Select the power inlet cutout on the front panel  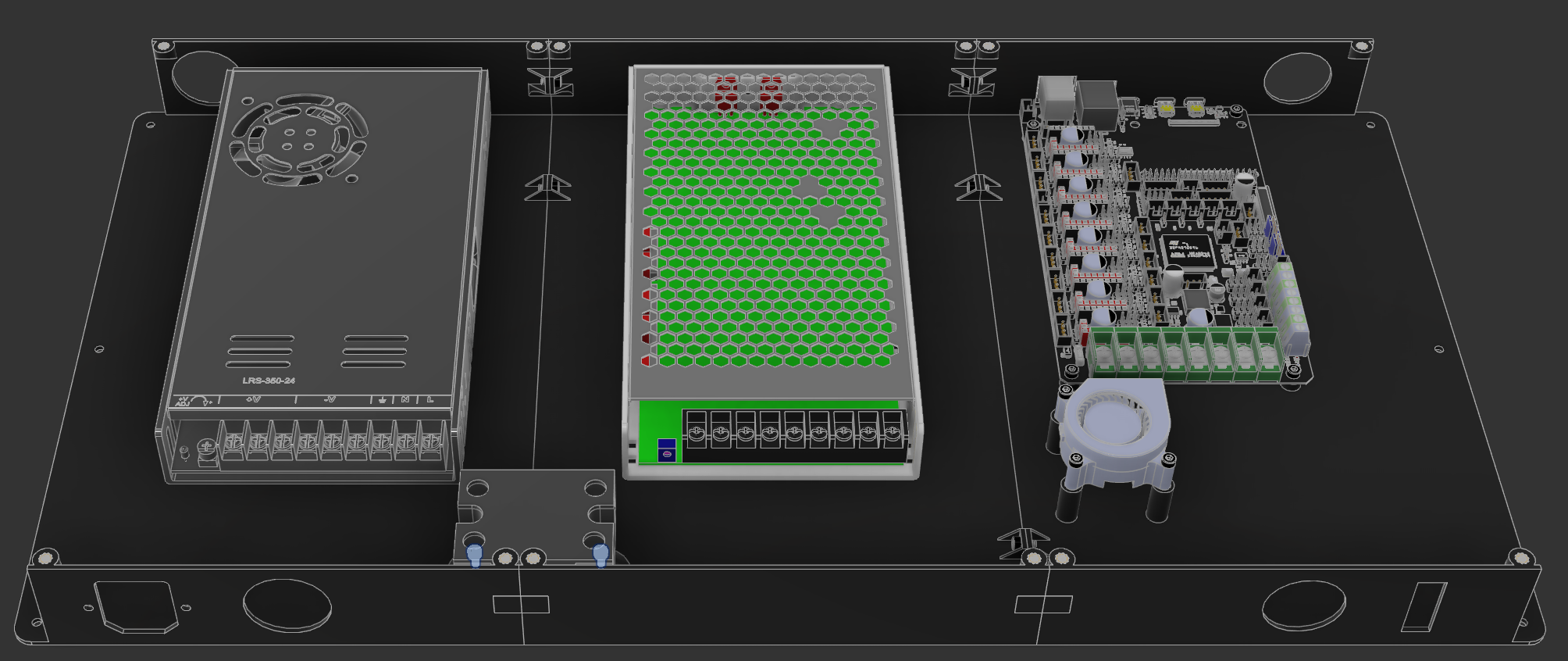pos(136,606)
